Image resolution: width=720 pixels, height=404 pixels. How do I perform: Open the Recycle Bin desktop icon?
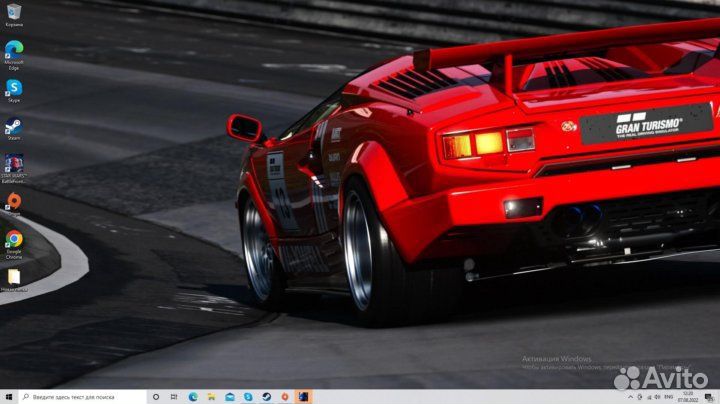coord(14,12)
